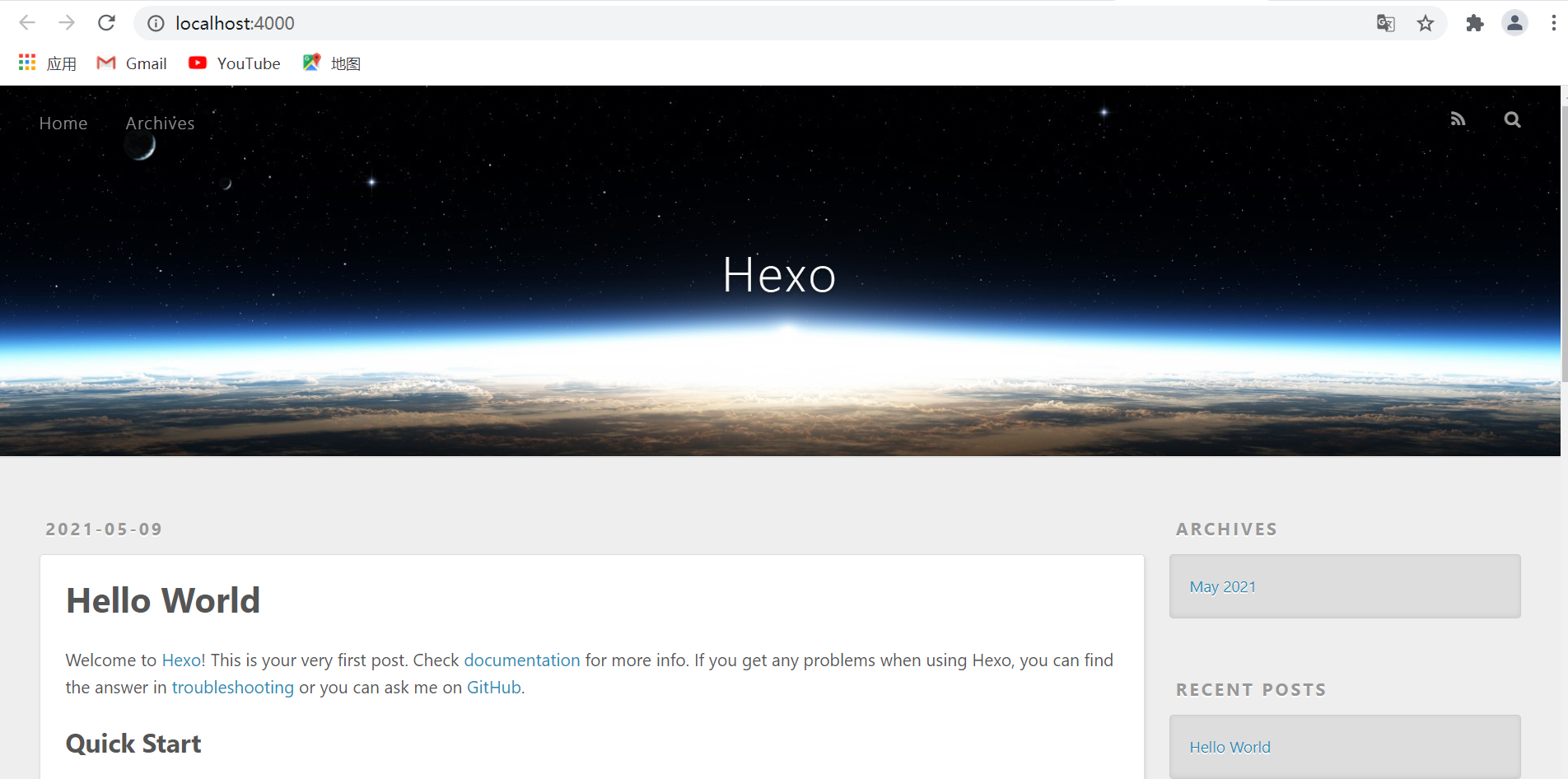Click the address bar URL field

point(741,23)
